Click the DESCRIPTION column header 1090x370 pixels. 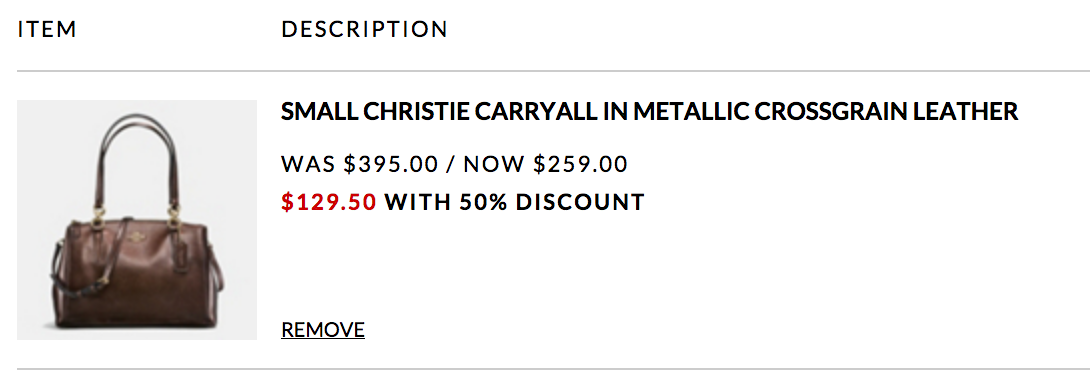365,29
